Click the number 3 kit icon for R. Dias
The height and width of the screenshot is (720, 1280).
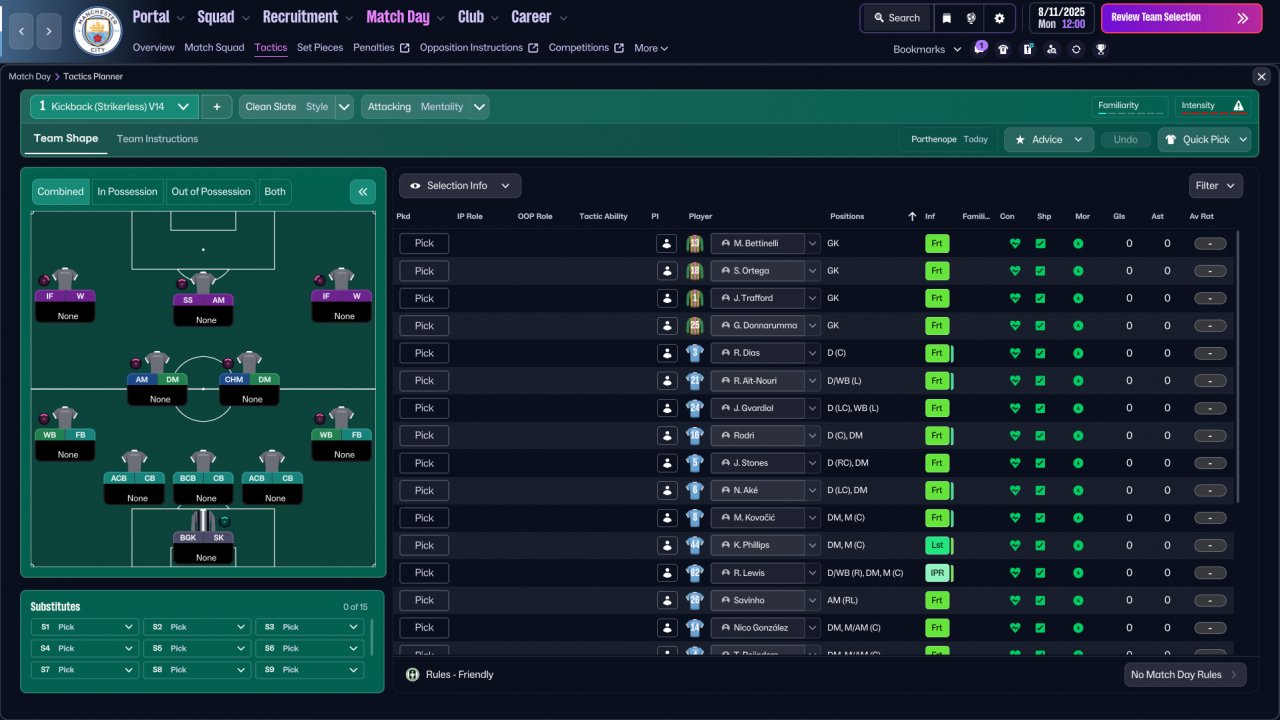(x=695, y=353)
